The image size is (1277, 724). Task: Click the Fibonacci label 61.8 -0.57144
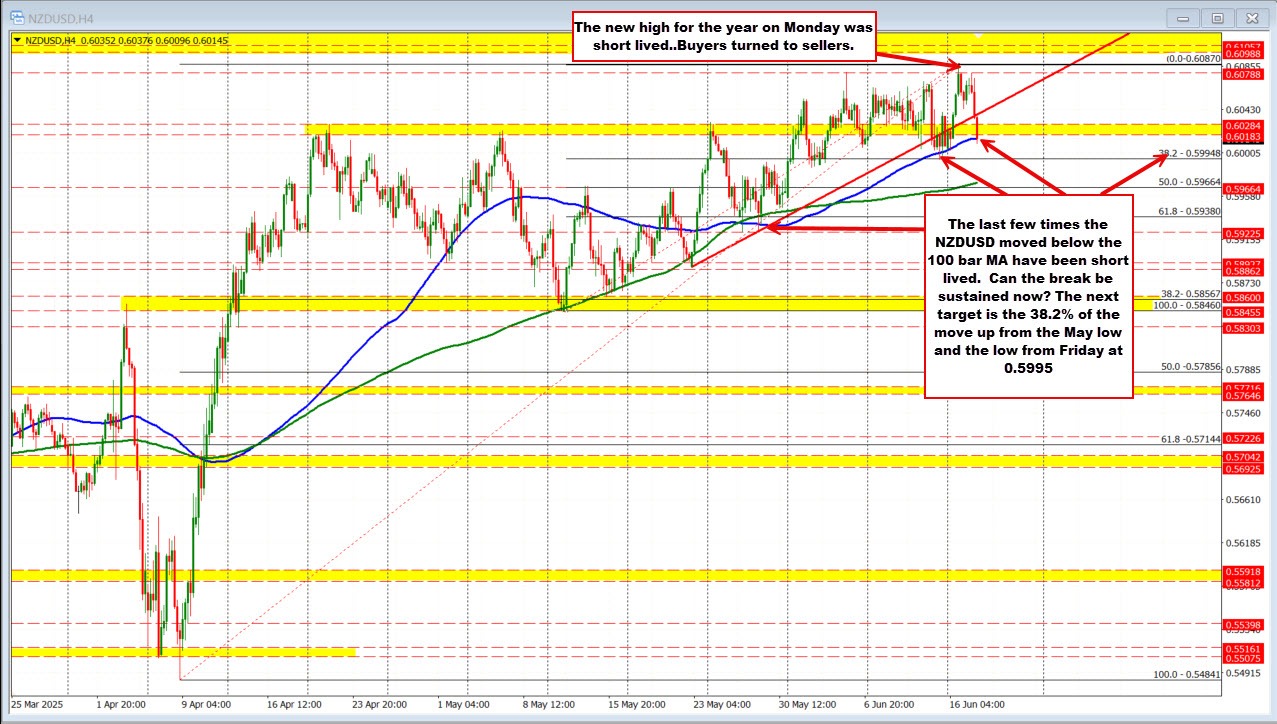pos(1190,439)
